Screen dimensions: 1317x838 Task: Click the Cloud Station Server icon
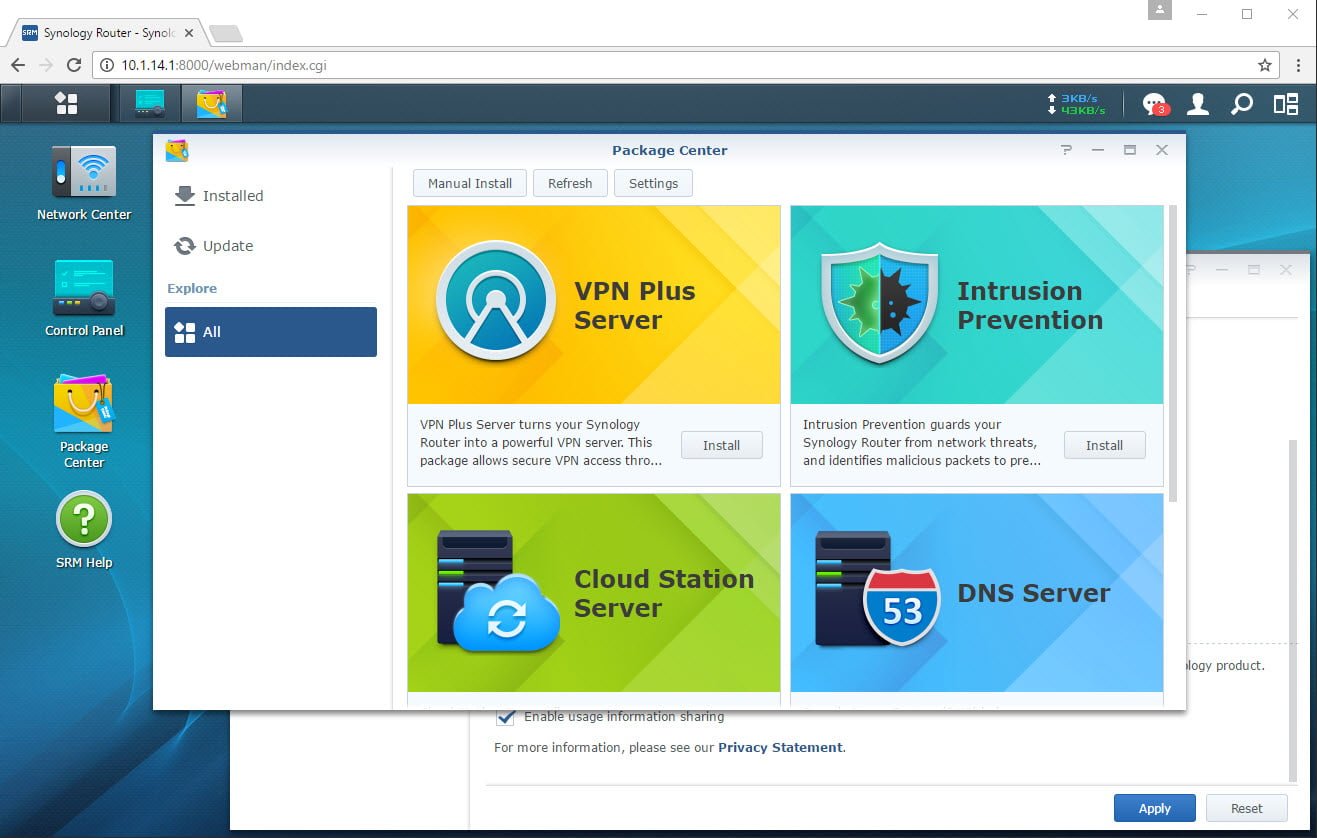coord(497,591)
